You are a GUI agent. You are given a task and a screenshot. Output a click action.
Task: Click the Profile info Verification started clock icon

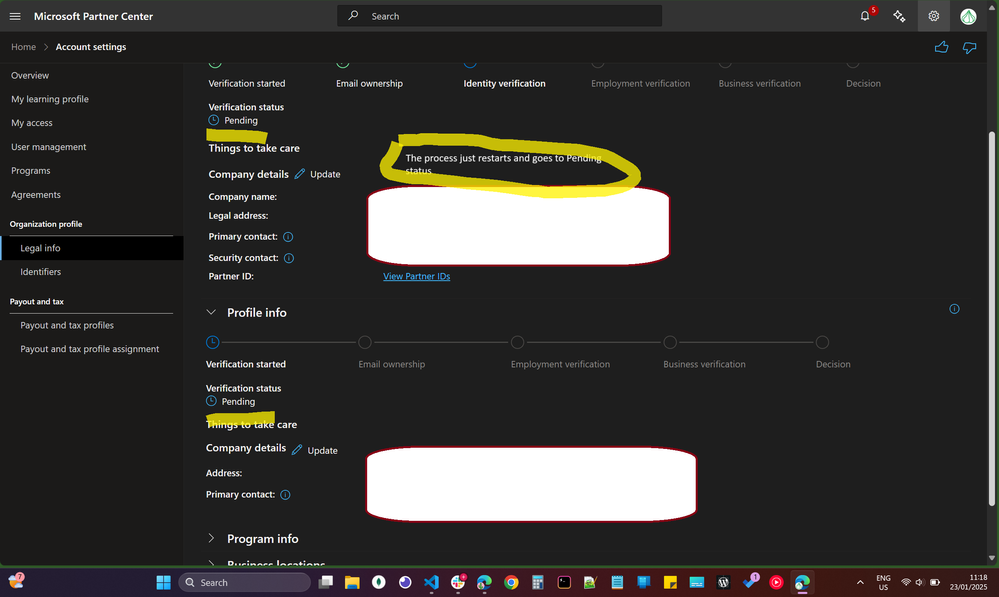coord(213,342)
